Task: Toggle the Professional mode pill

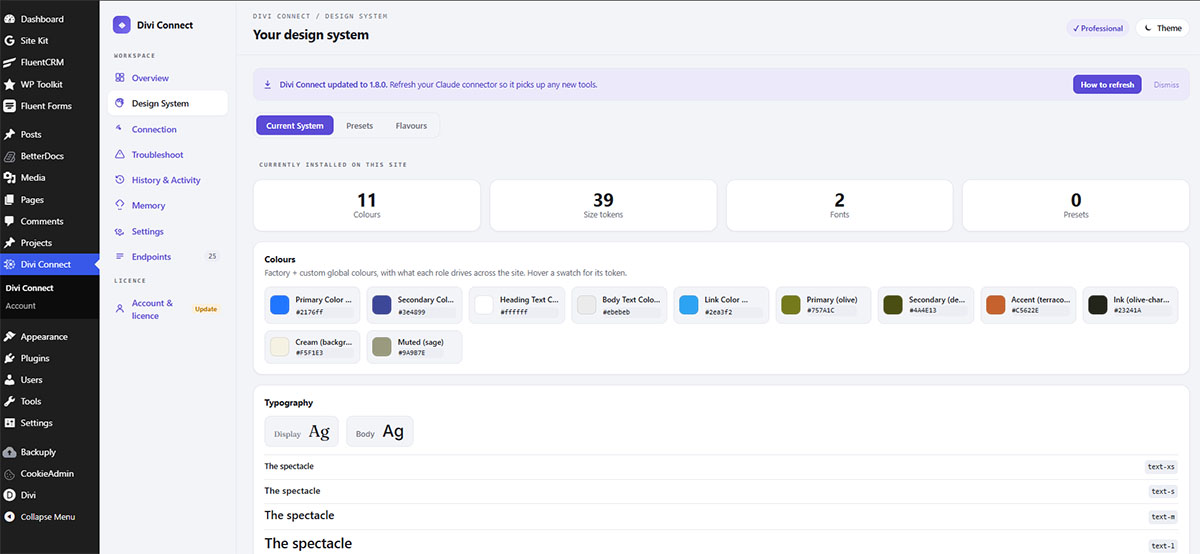Action: coord(1097,28)
